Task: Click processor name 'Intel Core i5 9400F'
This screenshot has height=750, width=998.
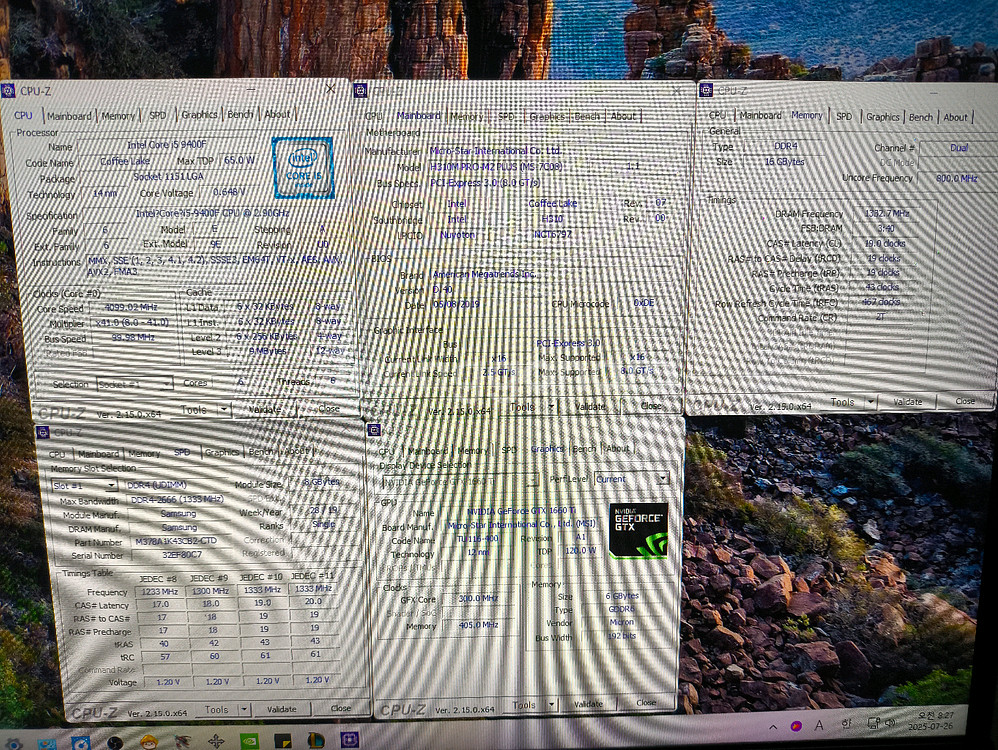Action: [167, 145]
